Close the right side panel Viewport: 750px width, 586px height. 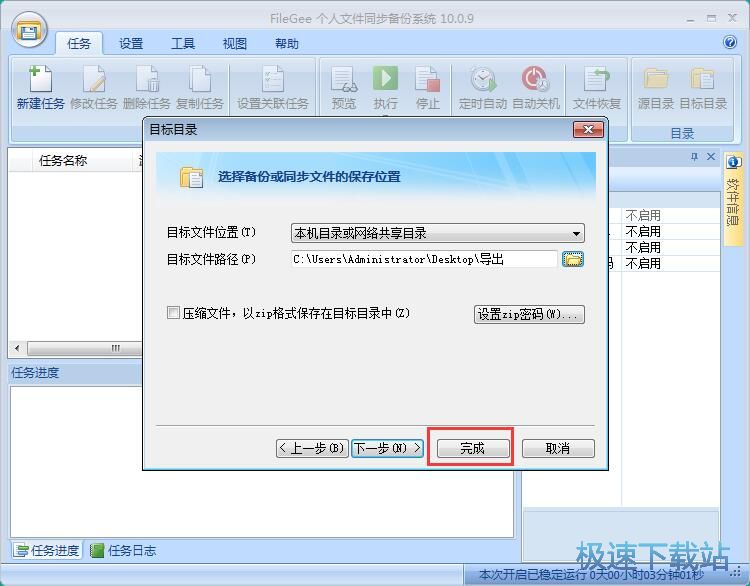711,157
